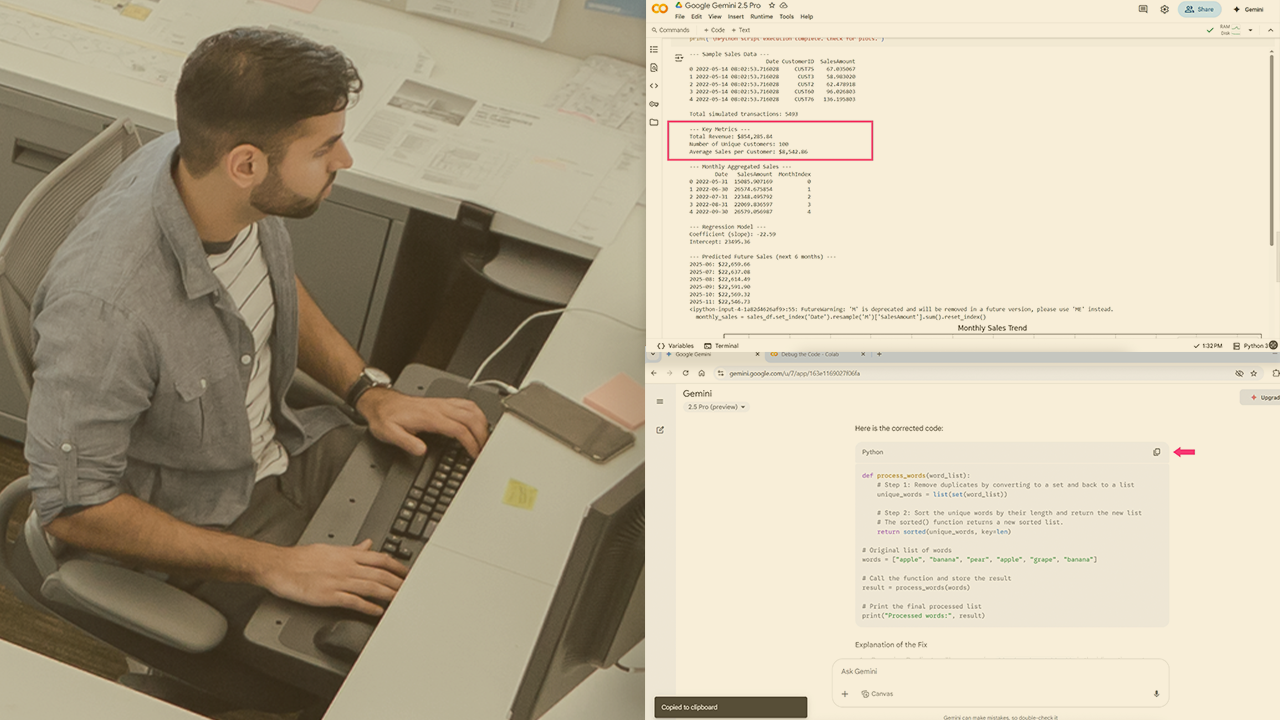
Task: Copy the Python code block
Action: pyautogui.click(x=1157, y=452)
